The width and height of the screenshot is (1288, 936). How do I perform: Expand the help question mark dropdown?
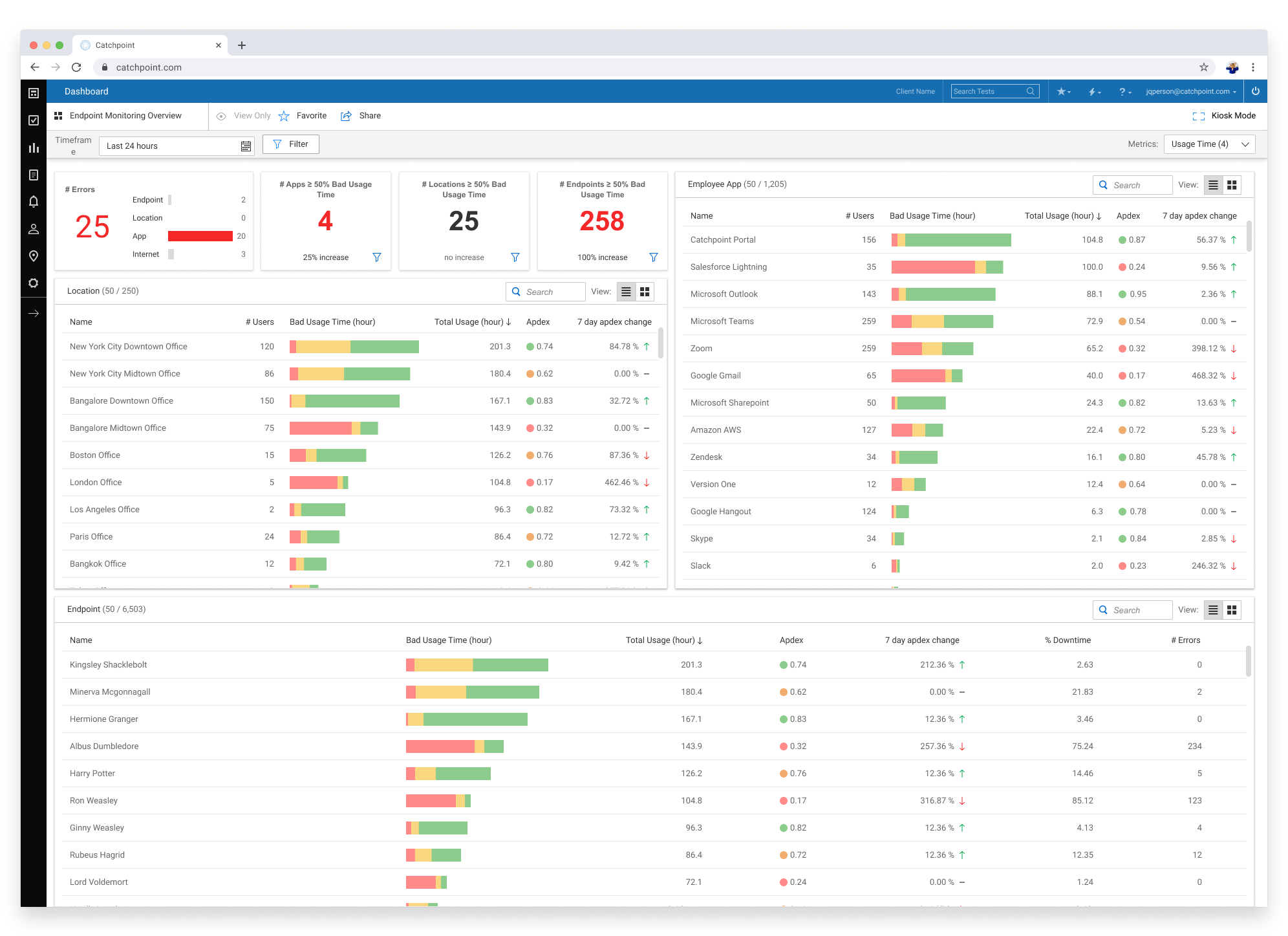pyautogui.click(x=1124, y=91)
